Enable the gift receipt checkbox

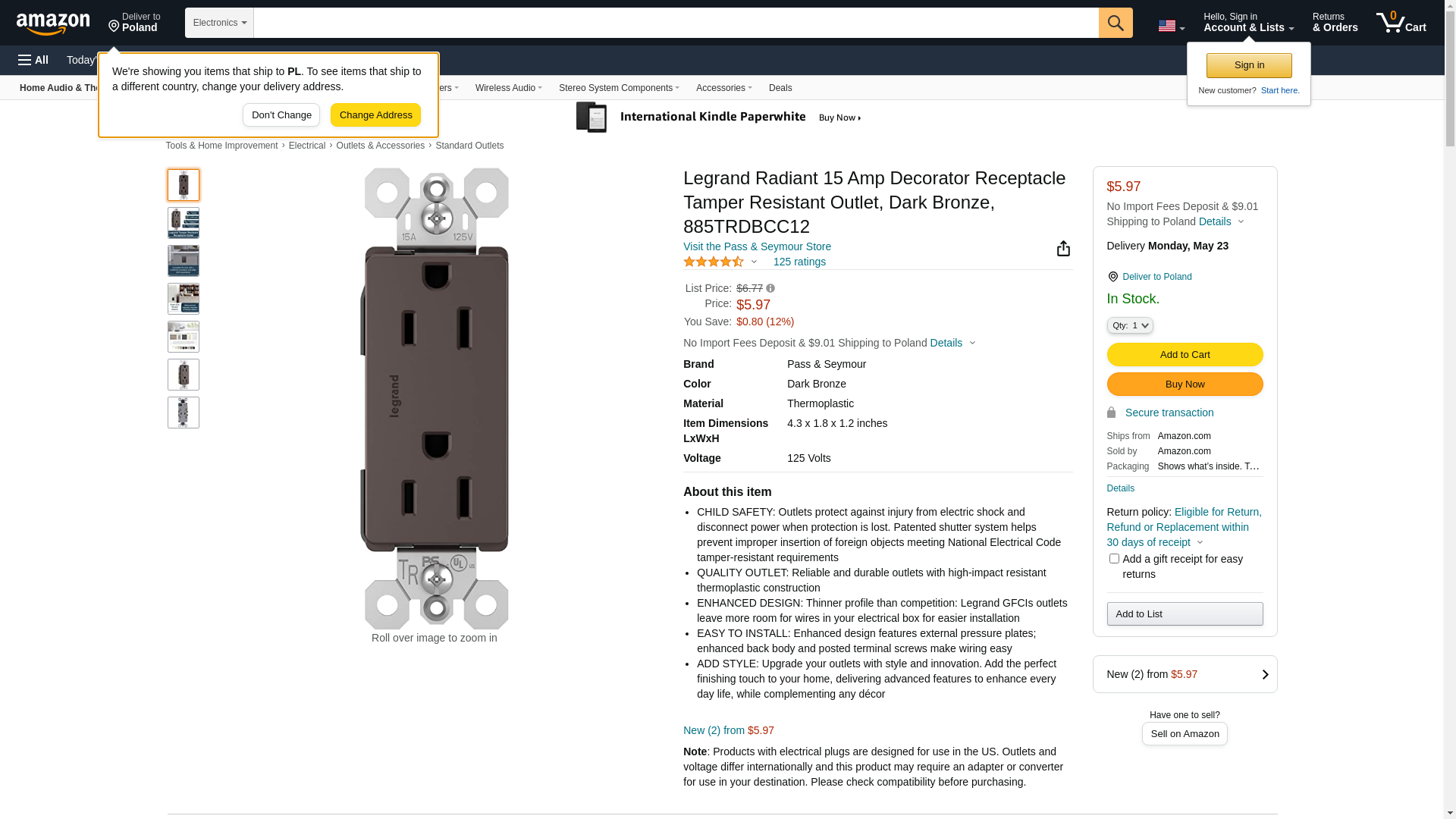pos(1114,559)
